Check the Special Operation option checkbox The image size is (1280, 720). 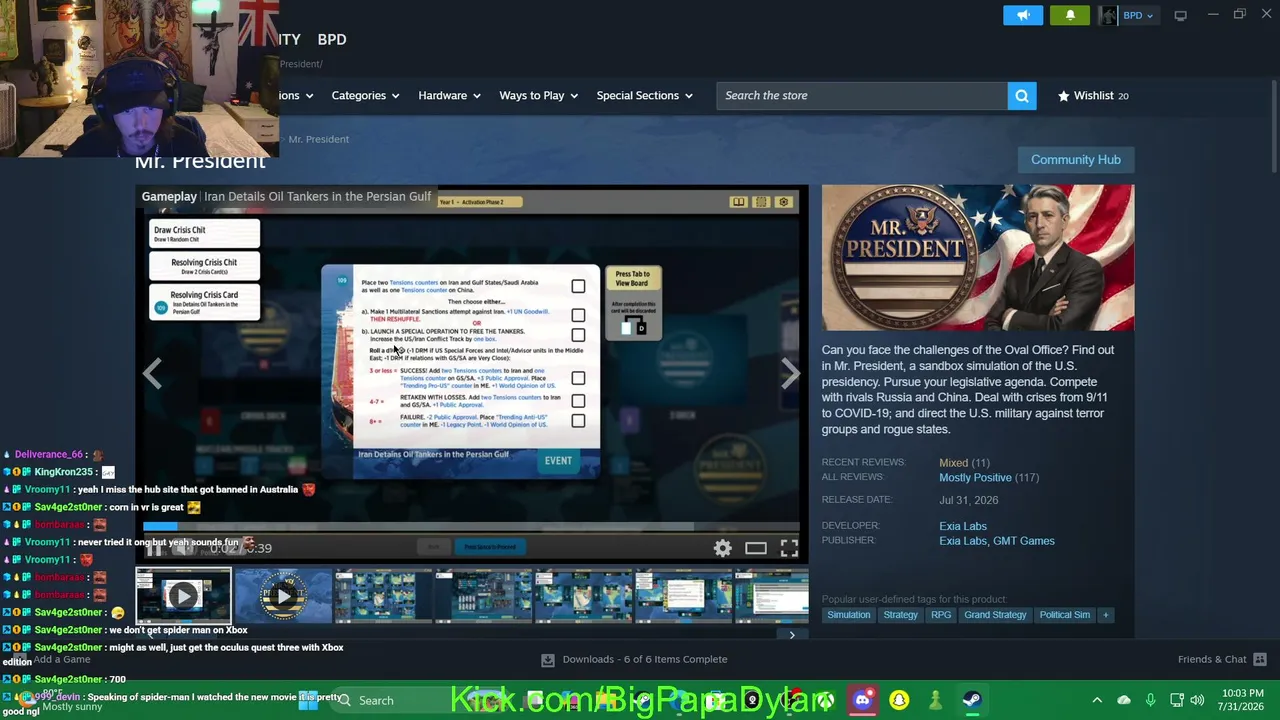pyautogui.click(x=578, y=335)
